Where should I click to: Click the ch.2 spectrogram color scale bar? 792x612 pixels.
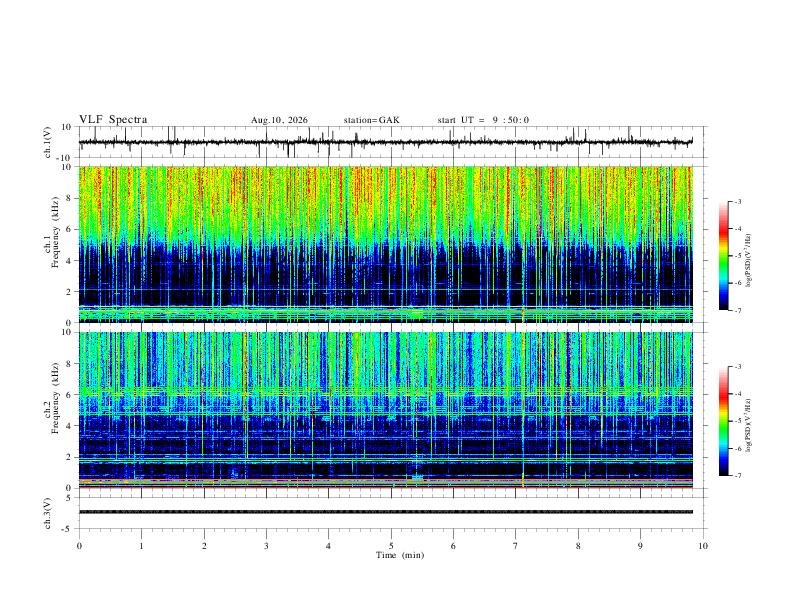723,421
